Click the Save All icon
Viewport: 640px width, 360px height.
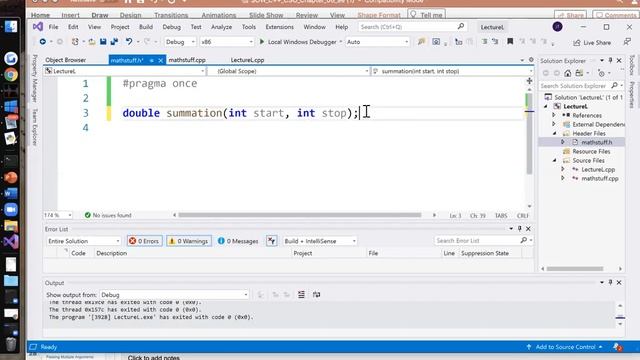point(114,42)
